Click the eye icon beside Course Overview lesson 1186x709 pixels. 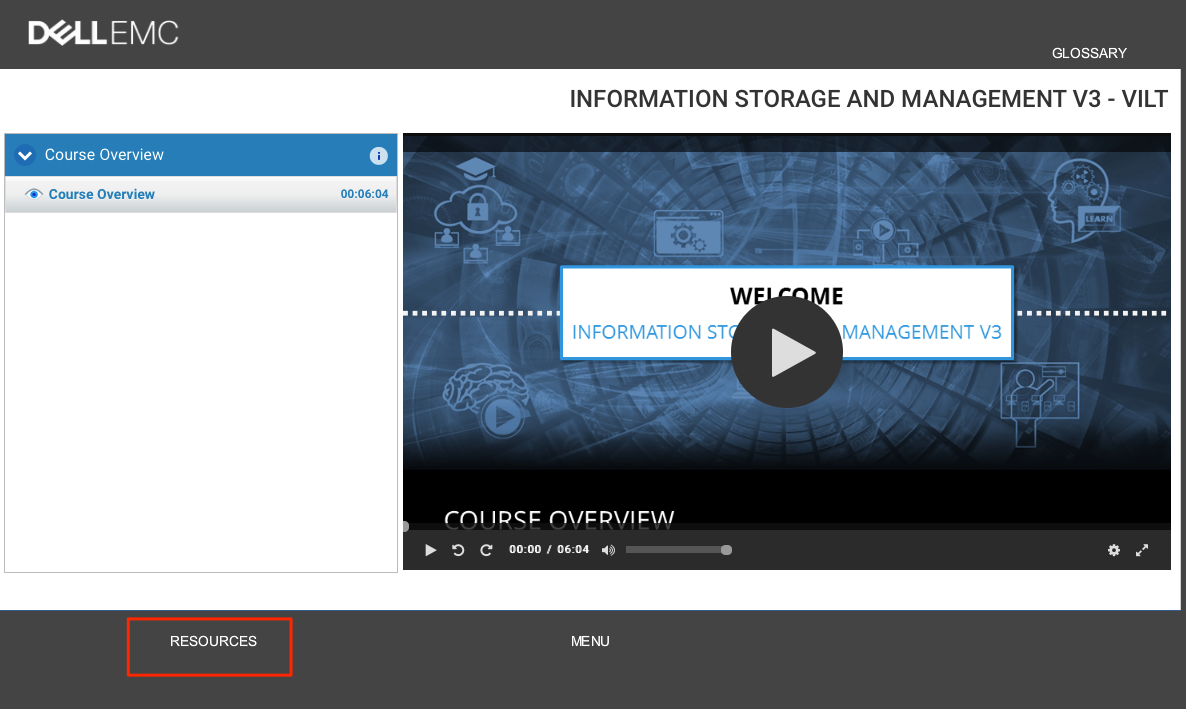tap(33, 194)
